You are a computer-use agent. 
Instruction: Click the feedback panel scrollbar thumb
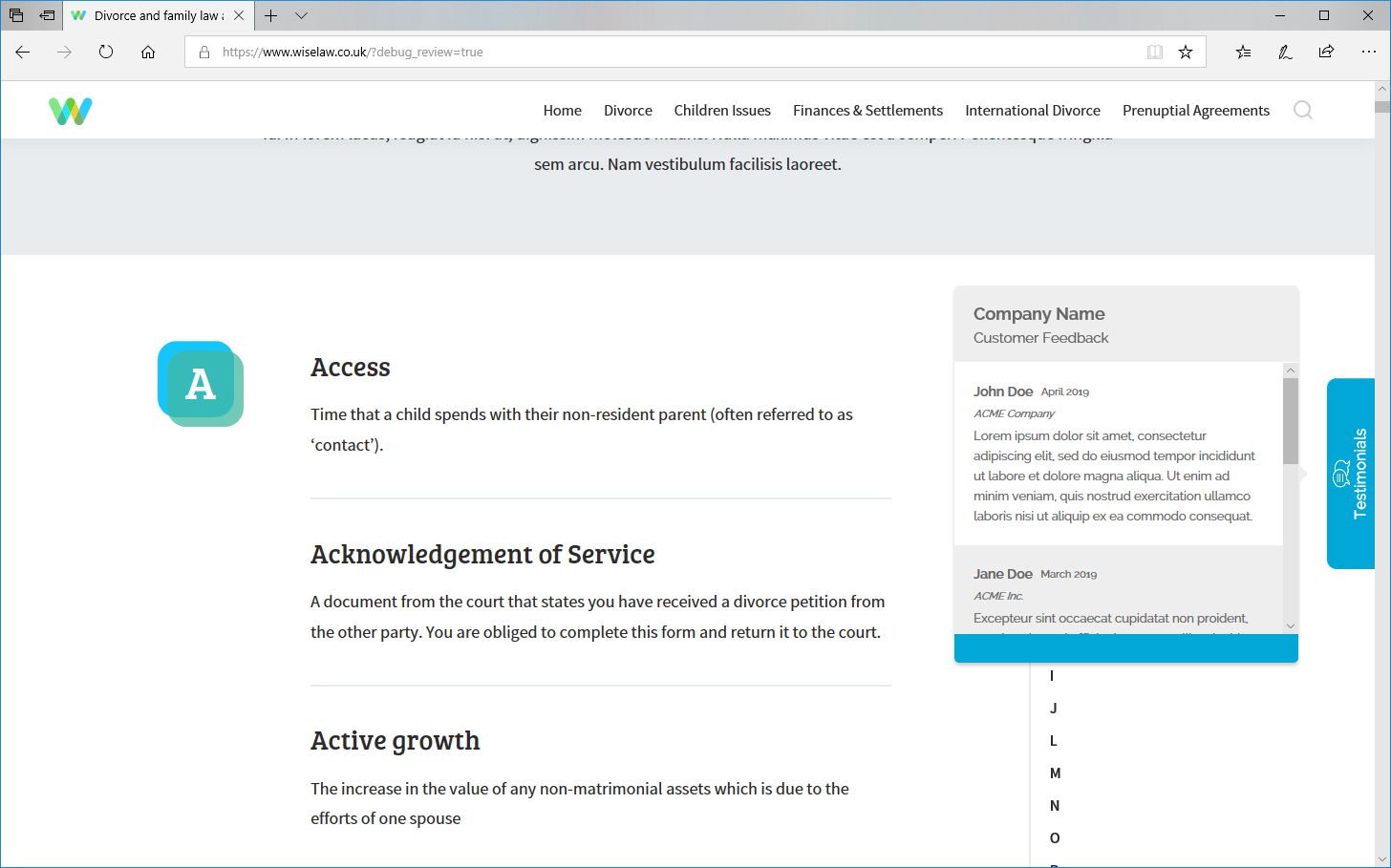[1291, 420]
